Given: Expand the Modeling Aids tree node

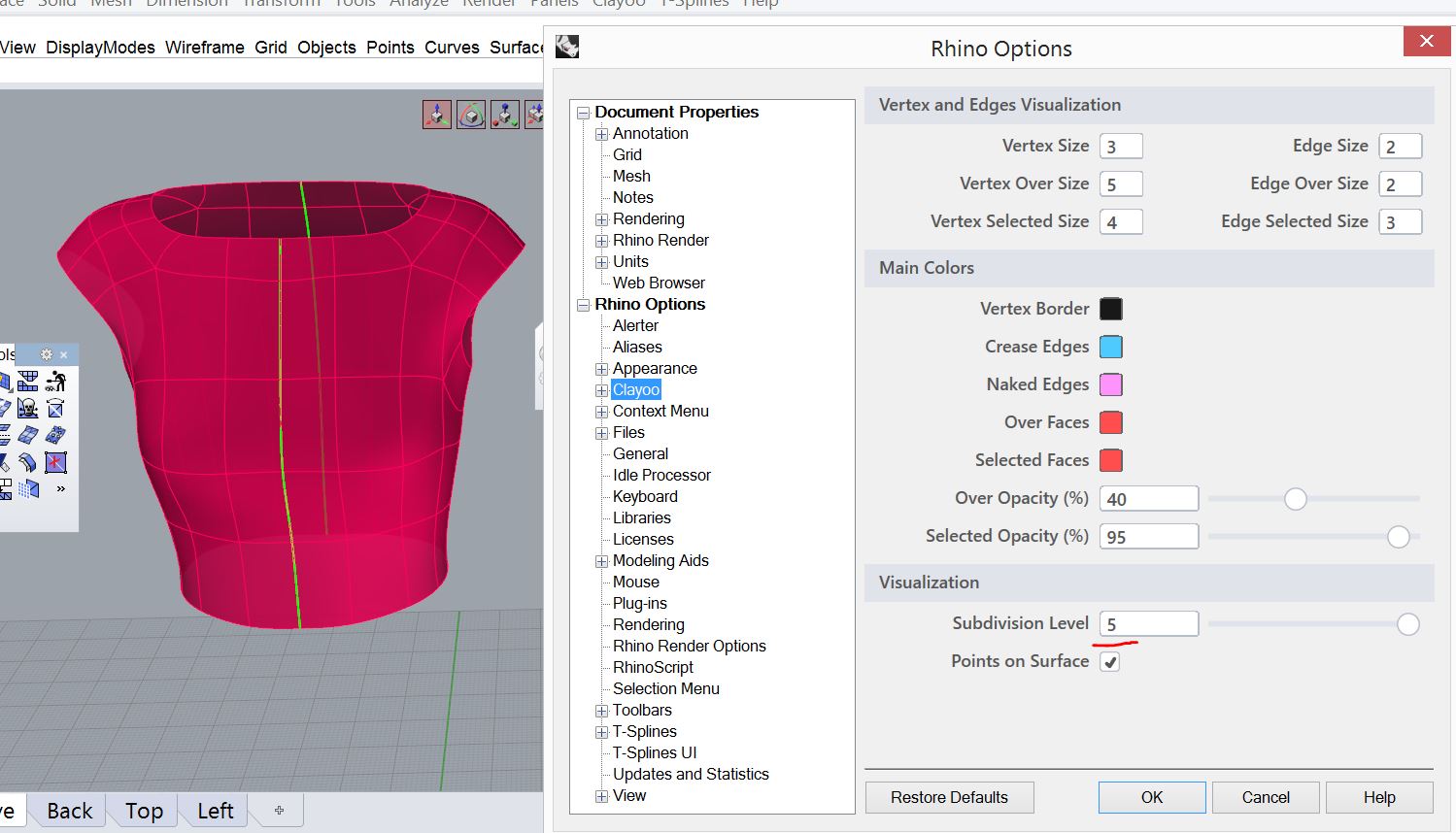Looking at the screenshot, I should (x=601, y=561).
